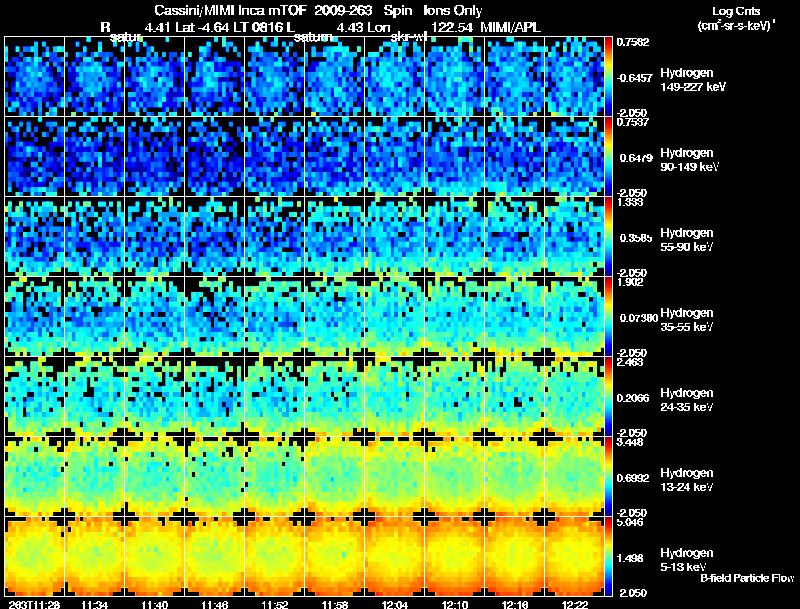The height and width of the screenshot is (609, 800).
Task: Click the color bar beside Hydrogen 149-227 keV
Action: [608, 77]
